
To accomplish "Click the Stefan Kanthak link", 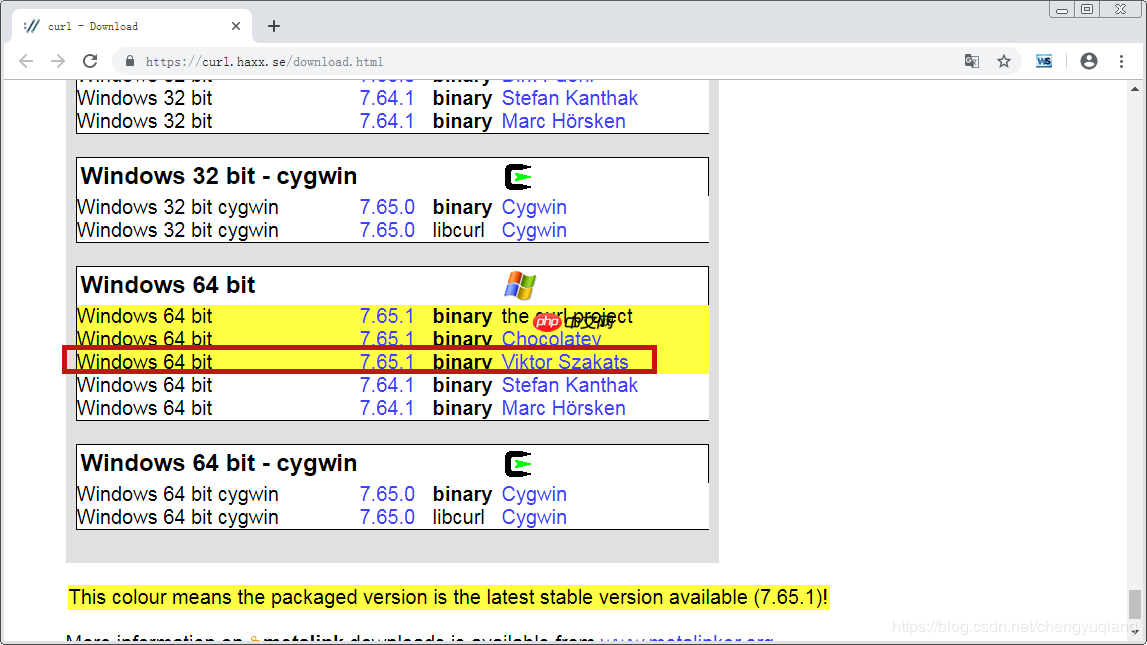I will (x=570, y=385).
